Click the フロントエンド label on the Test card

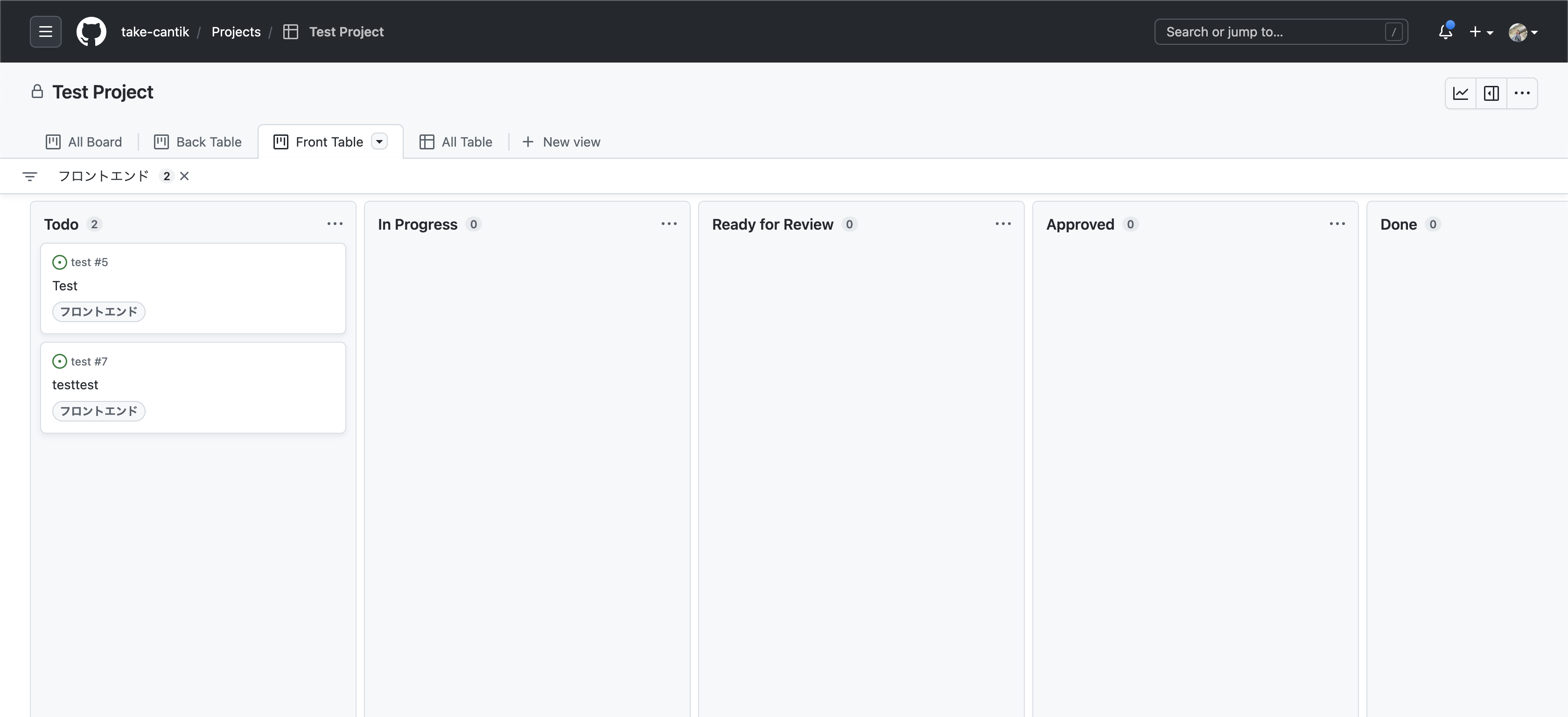point(98,312)
